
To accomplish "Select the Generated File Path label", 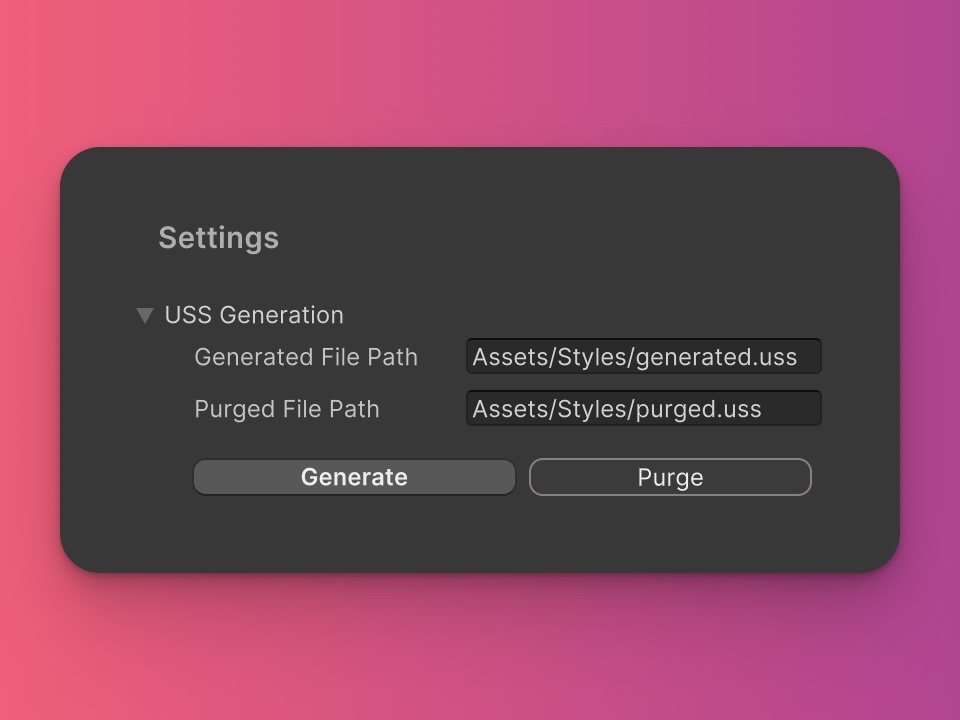I will click(x=306, y=357).
